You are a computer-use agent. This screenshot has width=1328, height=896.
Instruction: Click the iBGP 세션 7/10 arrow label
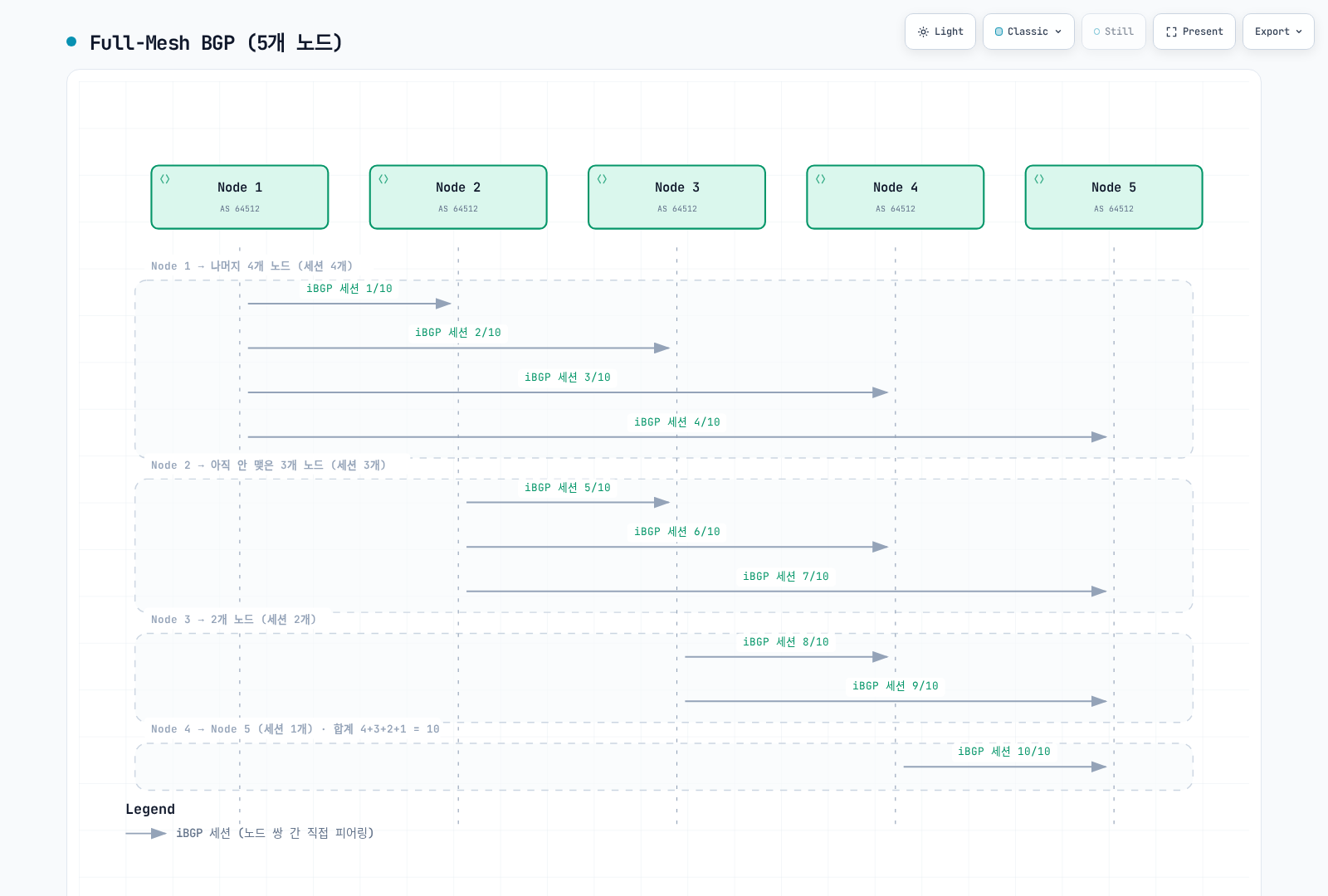786,577
